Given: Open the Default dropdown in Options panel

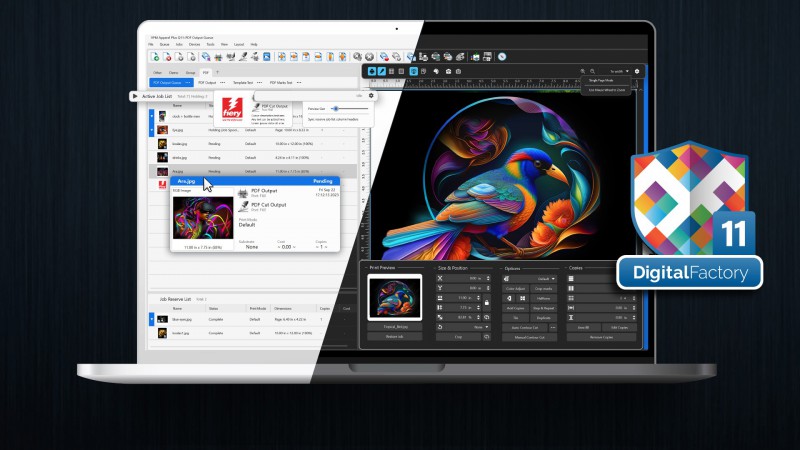Looking at the screenshot, I should click(x=546, y=279).
